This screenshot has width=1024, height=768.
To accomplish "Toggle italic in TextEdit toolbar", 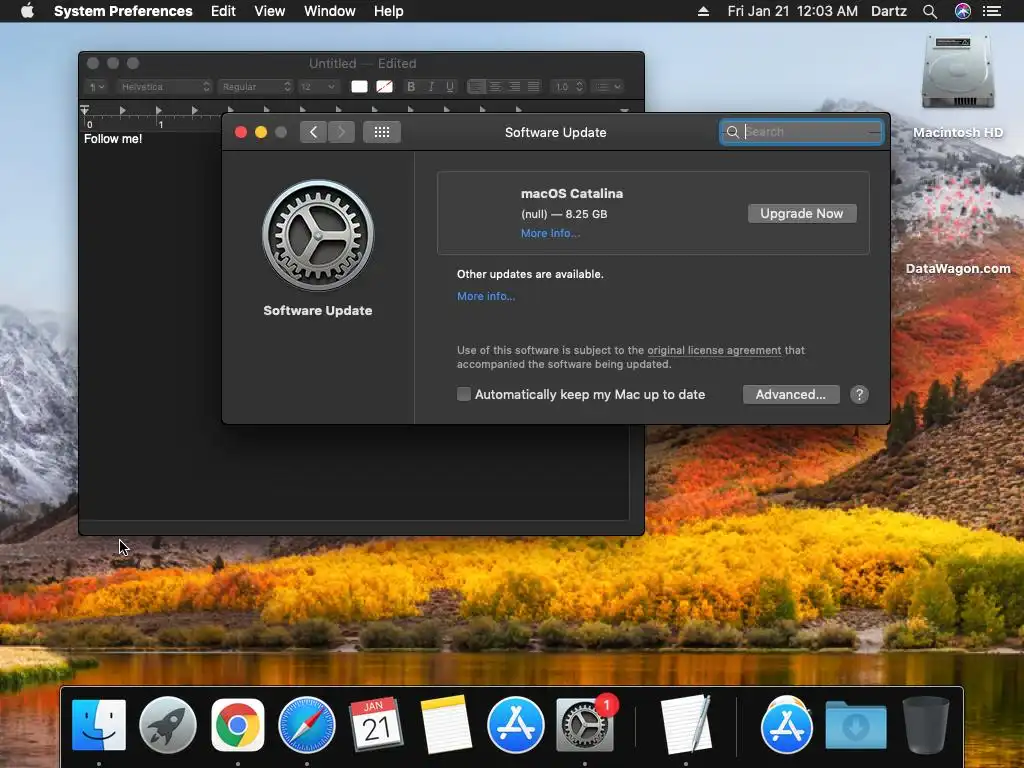I will [x=430, y=86].
